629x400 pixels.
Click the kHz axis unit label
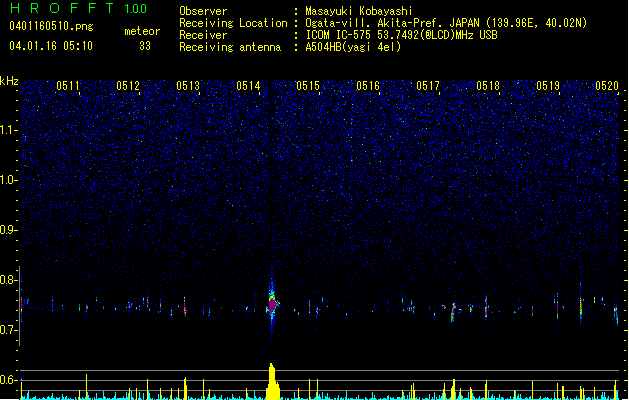9,81
